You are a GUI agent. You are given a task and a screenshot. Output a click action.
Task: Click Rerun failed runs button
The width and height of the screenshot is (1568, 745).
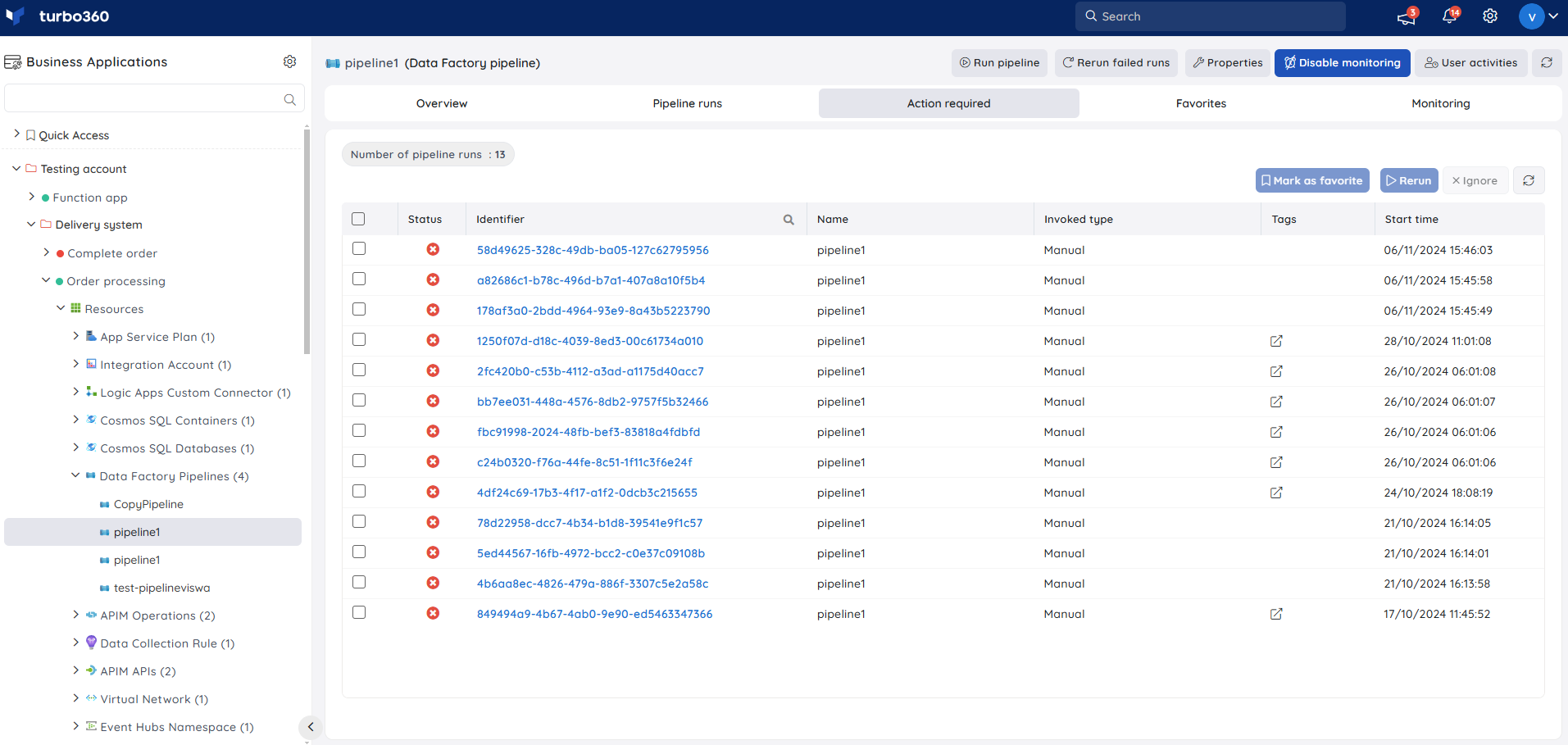coord(1116,62)
